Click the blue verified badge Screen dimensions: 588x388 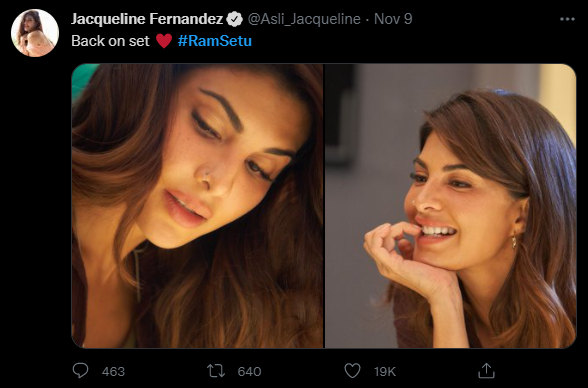click(235, 19)
